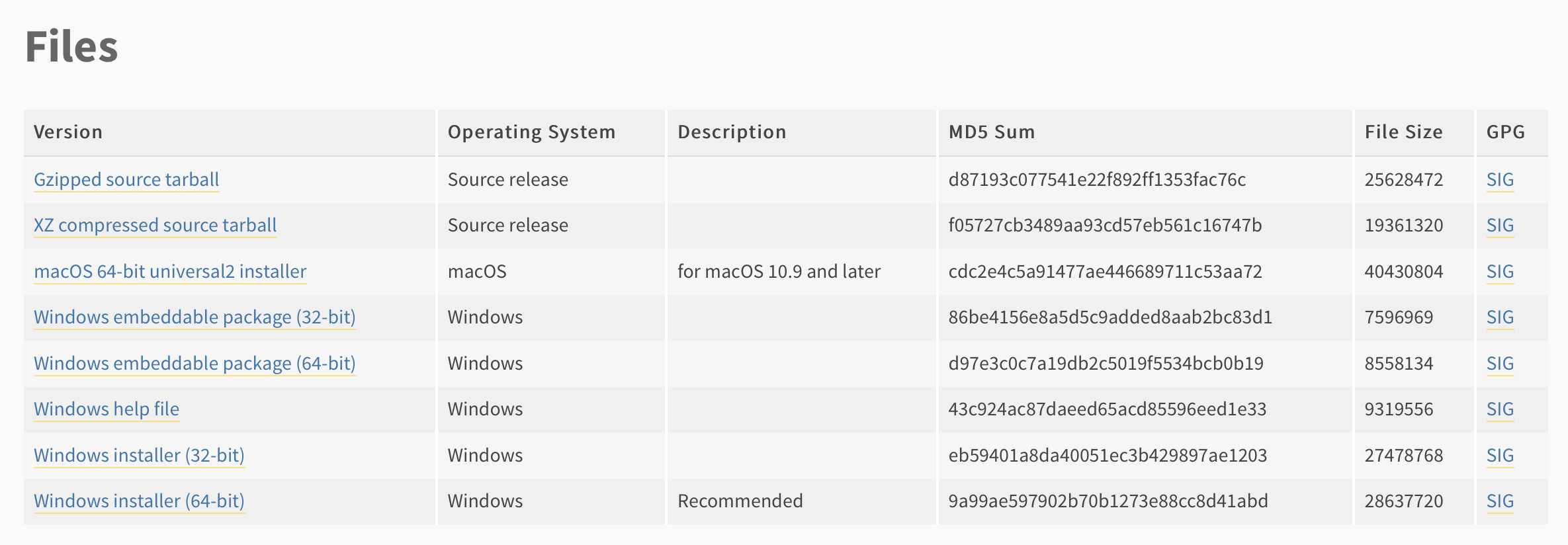
Task: Open SIG link for Windows help file
Action: tap(1500, 409)
